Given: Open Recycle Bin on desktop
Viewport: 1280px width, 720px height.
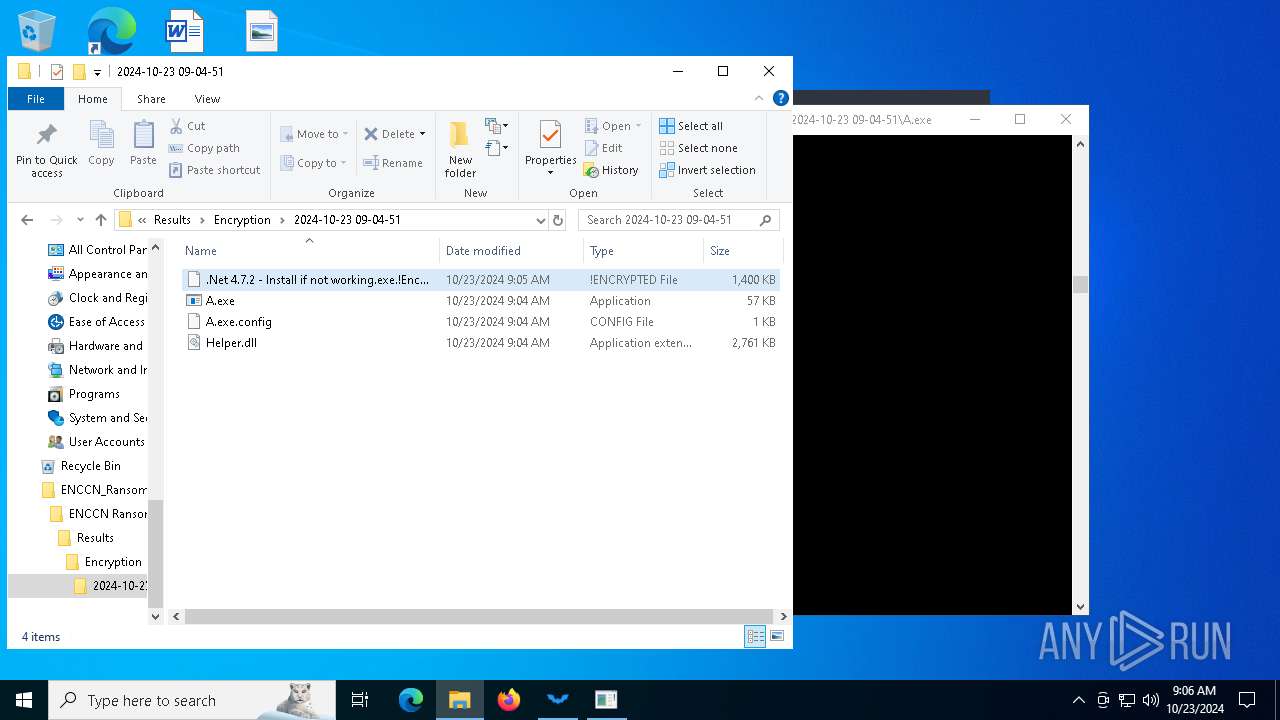Looking at the screenshot, I should pos(36,30).
